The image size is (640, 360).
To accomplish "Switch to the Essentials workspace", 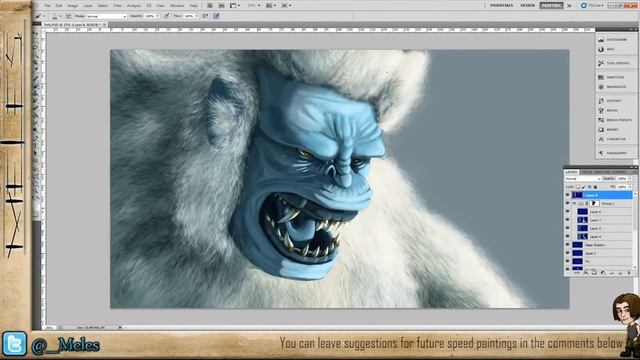I will click(x=502, y=5).
